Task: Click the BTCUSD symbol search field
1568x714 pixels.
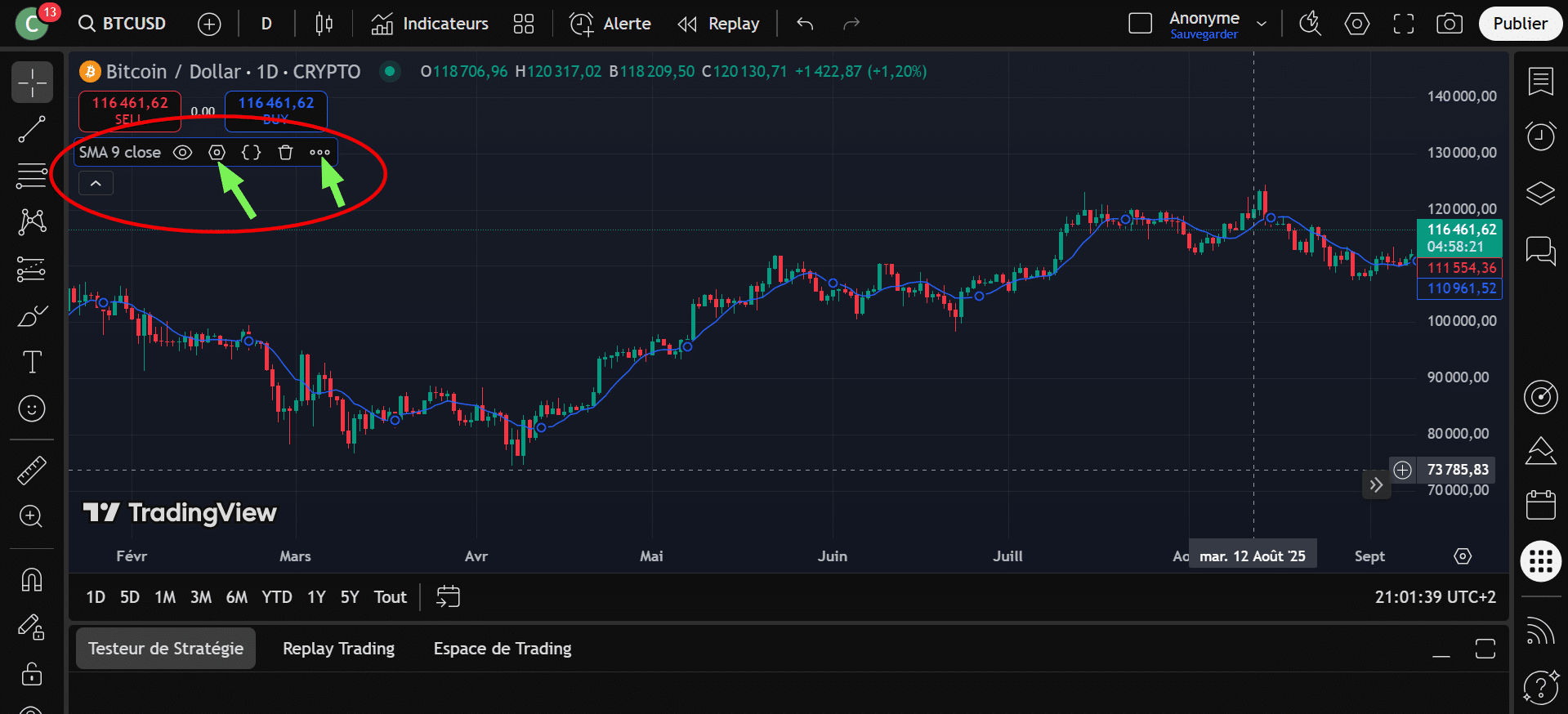Action: pos(123,24)
